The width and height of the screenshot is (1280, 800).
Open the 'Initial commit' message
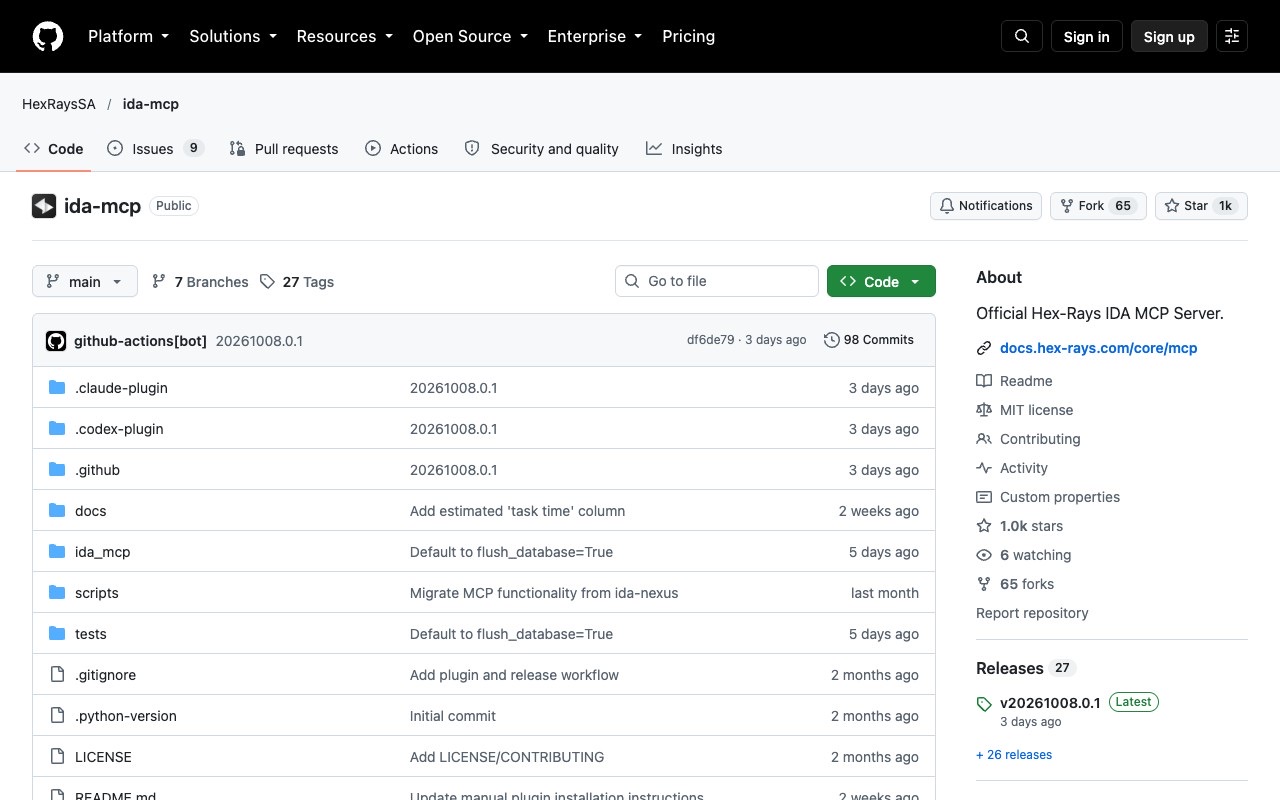(453, 716)
